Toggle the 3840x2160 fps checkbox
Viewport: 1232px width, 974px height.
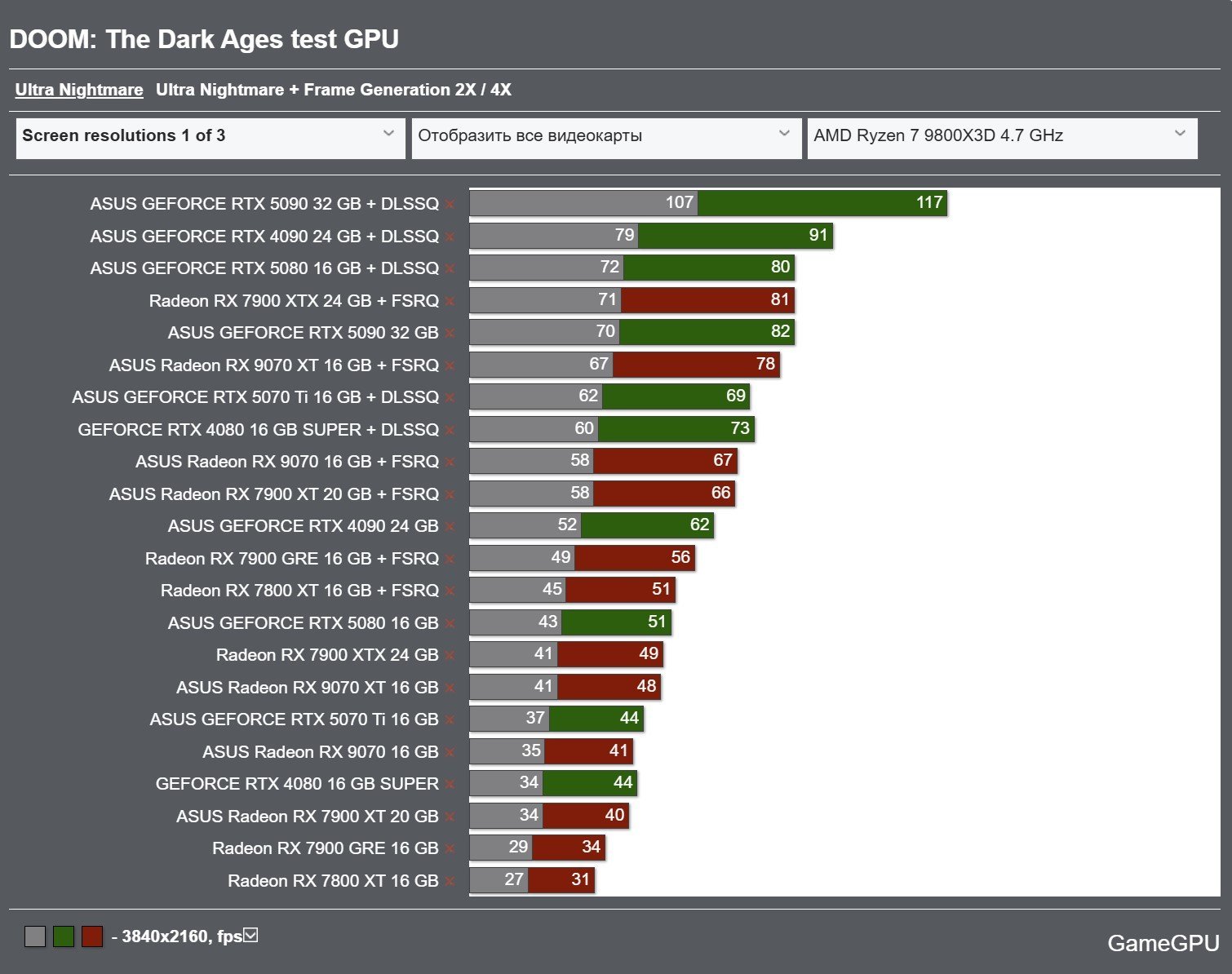click(250, 935)
